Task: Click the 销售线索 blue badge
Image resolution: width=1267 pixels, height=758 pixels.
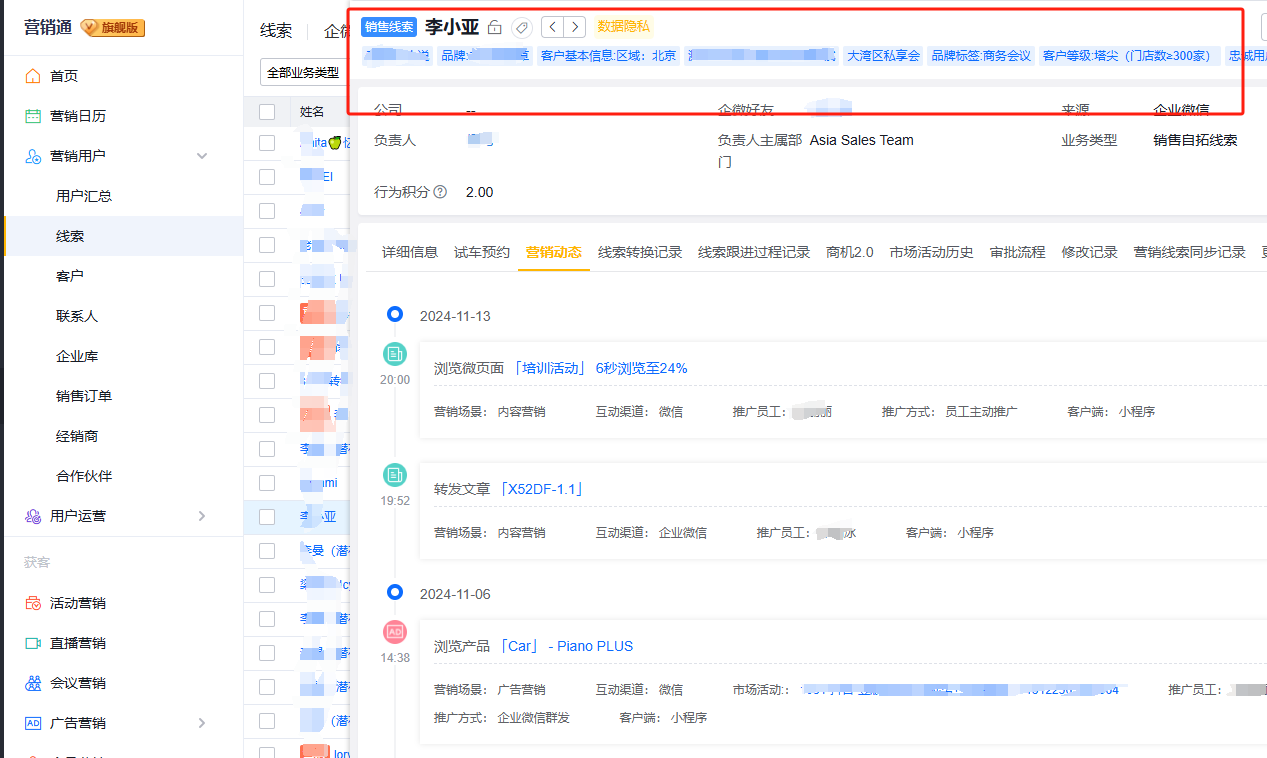Action: [x=389, y=27]
